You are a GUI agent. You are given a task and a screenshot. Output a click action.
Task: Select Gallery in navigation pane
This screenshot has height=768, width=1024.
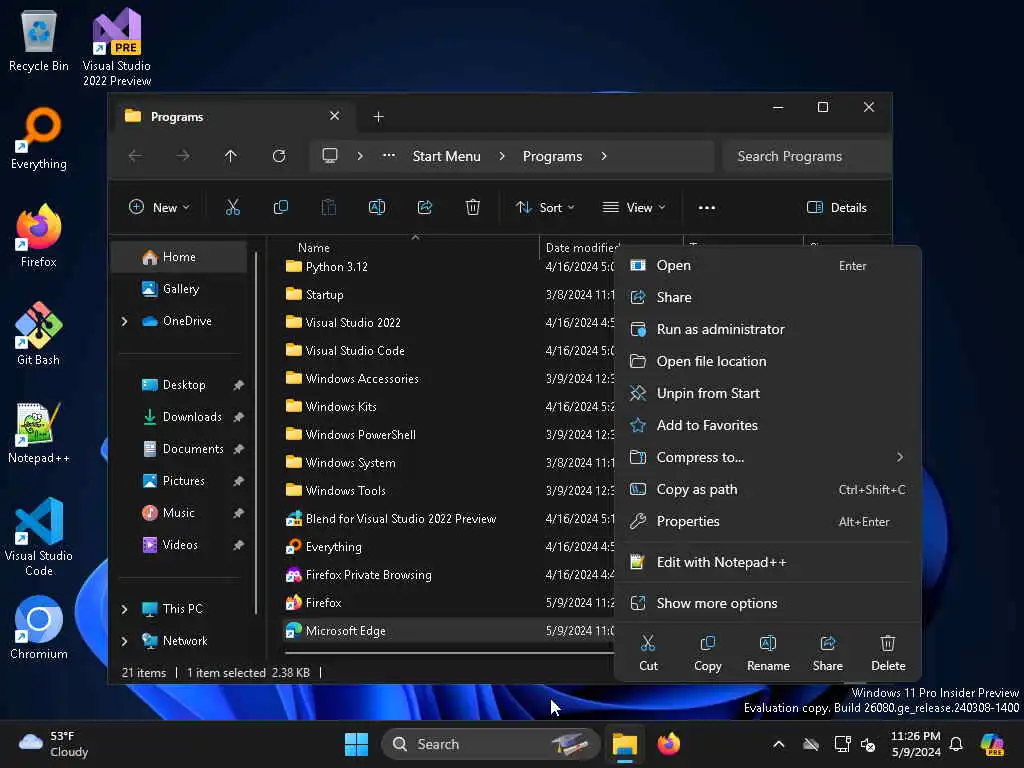pos(179,289)
